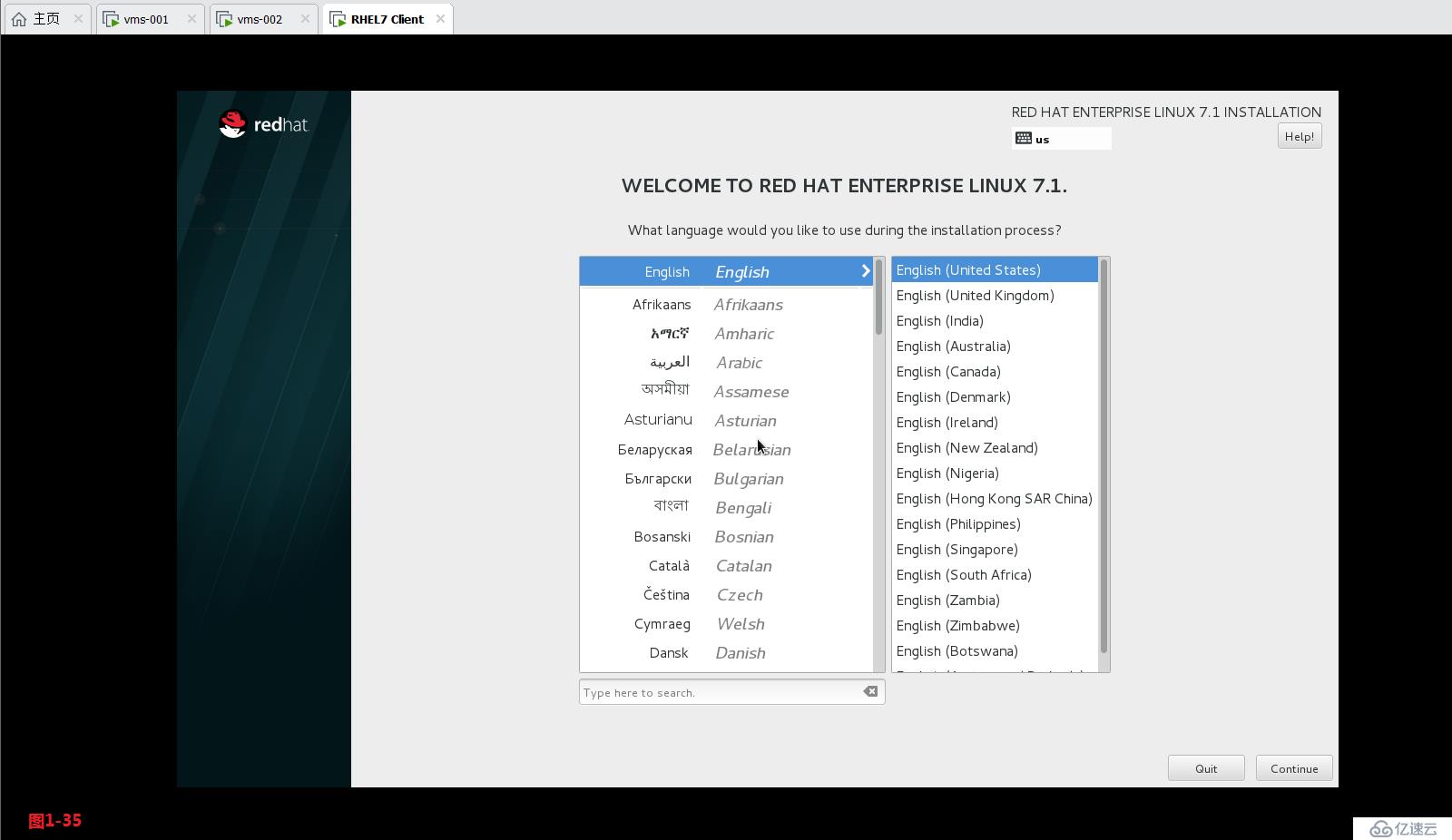Viewport: 1452px width, 840px height.
Task: Choose English (Hong Kong SAR China) locale
Action: (995, 499)
